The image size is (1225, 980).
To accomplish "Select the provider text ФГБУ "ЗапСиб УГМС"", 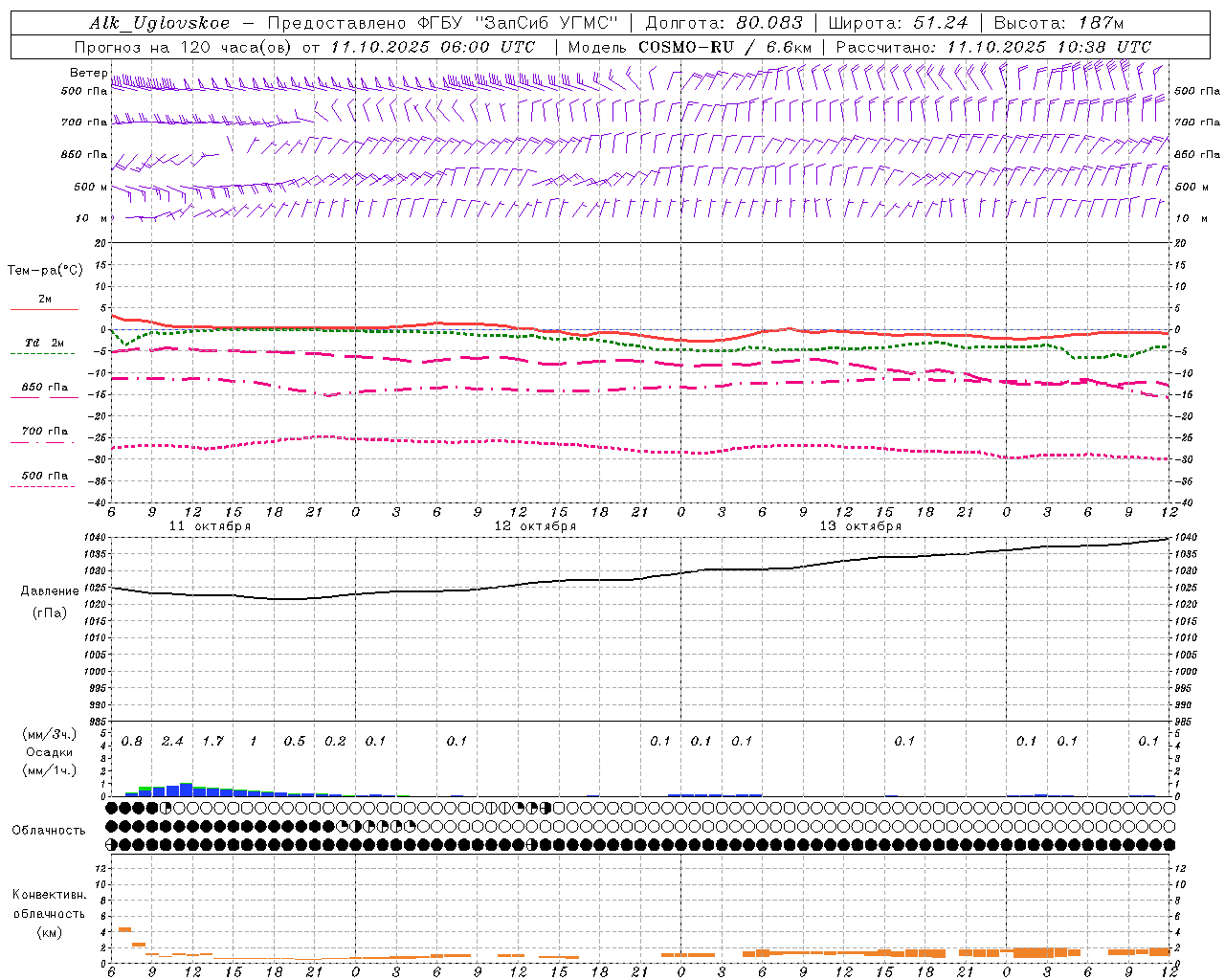I will tap(518, 23).
